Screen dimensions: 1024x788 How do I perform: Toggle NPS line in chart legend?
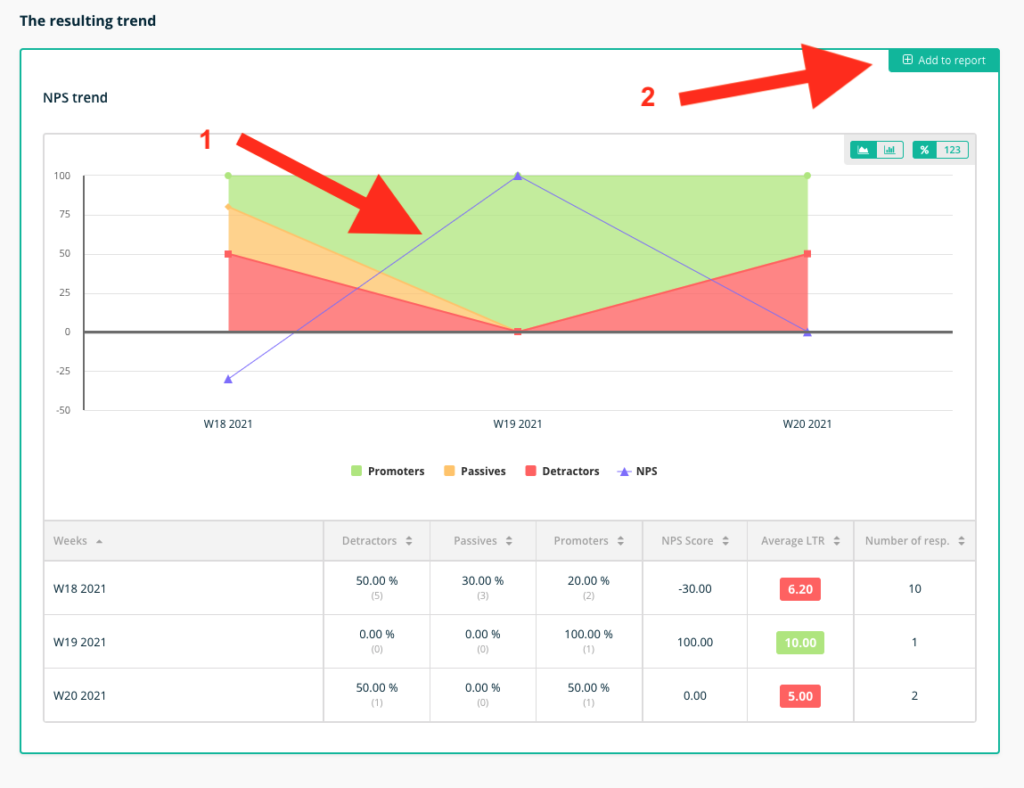[637, 471]
